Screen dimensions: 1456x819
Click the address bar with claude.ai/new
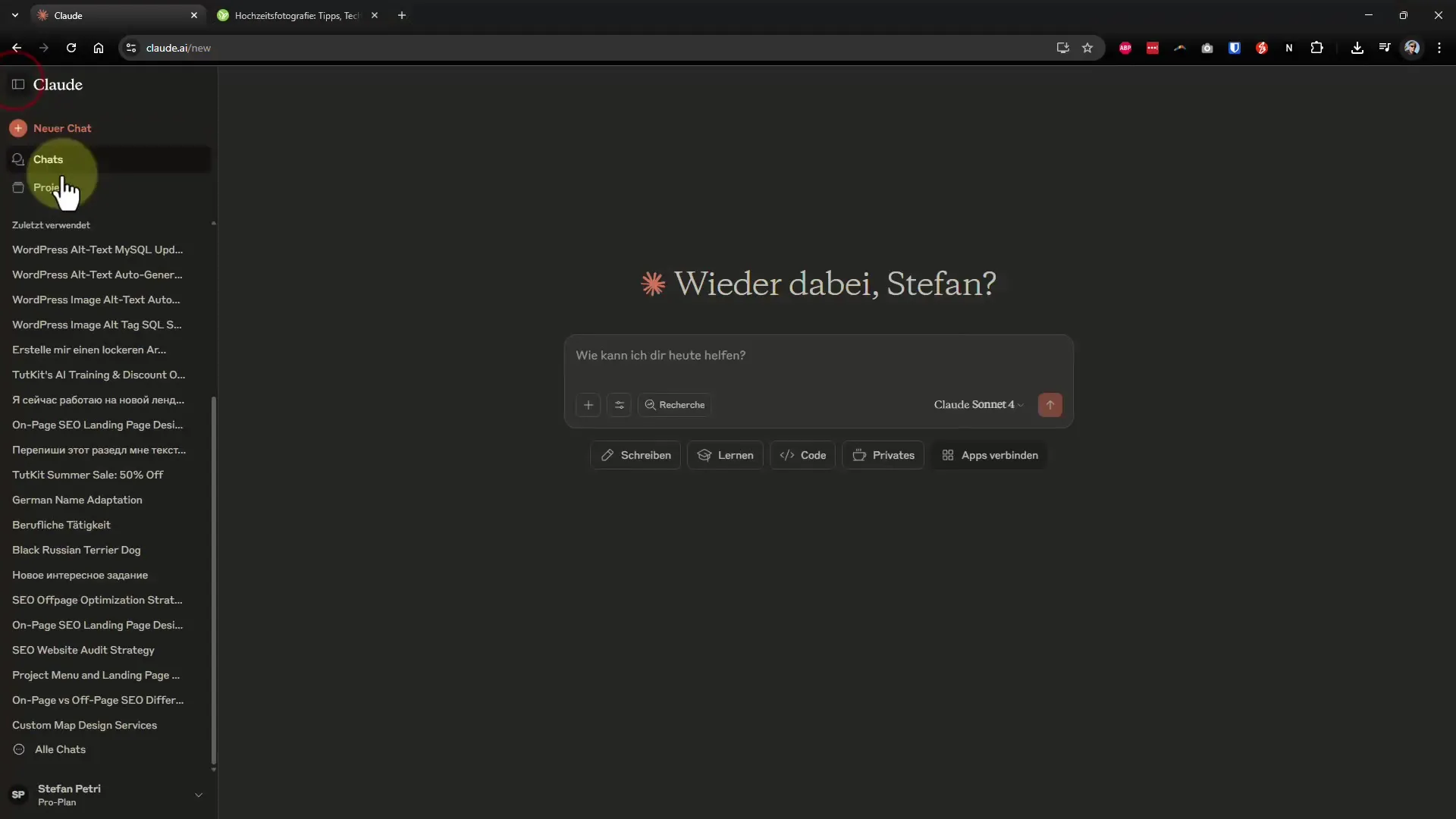(591, 48)
